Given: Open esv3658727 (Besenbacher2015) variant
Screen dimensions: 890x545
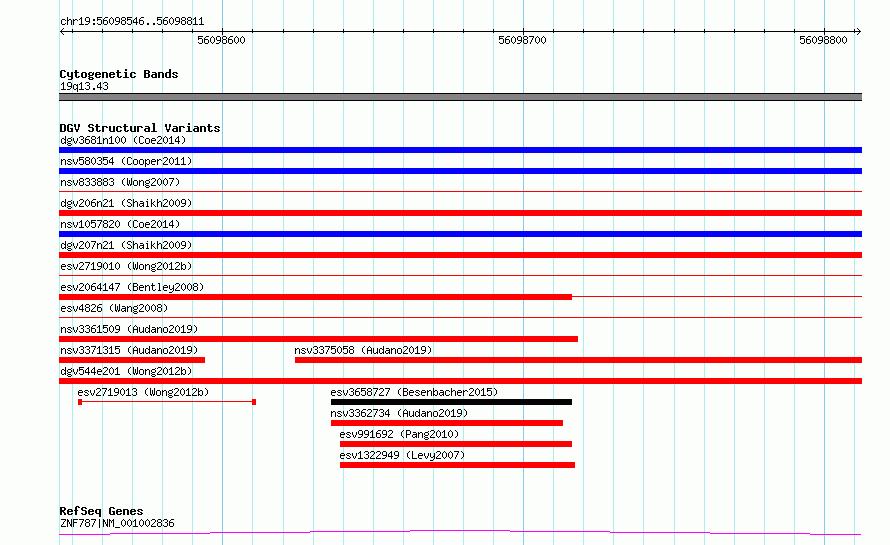Looking at the screenshot, I should [x=414, y=392].
